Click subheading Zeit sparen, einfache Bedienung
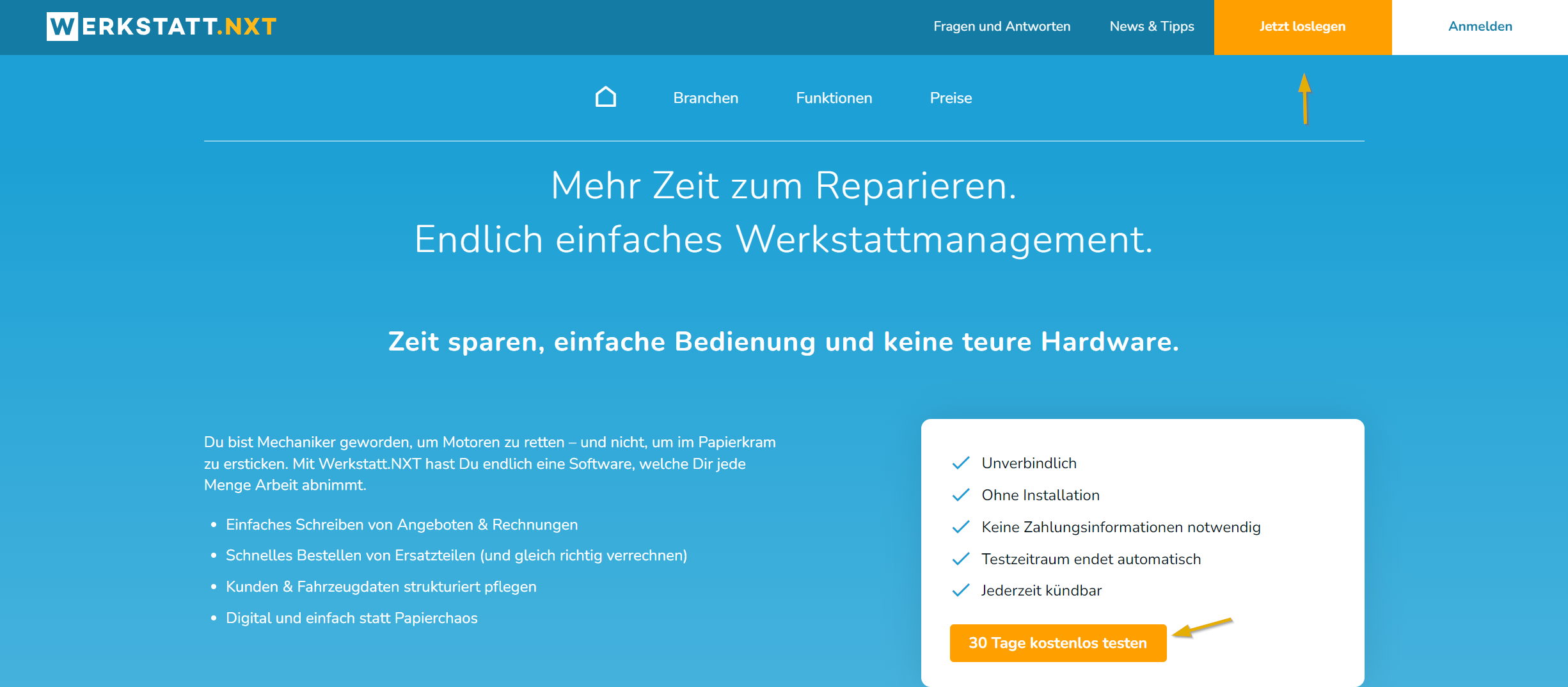 coord(784,342)
